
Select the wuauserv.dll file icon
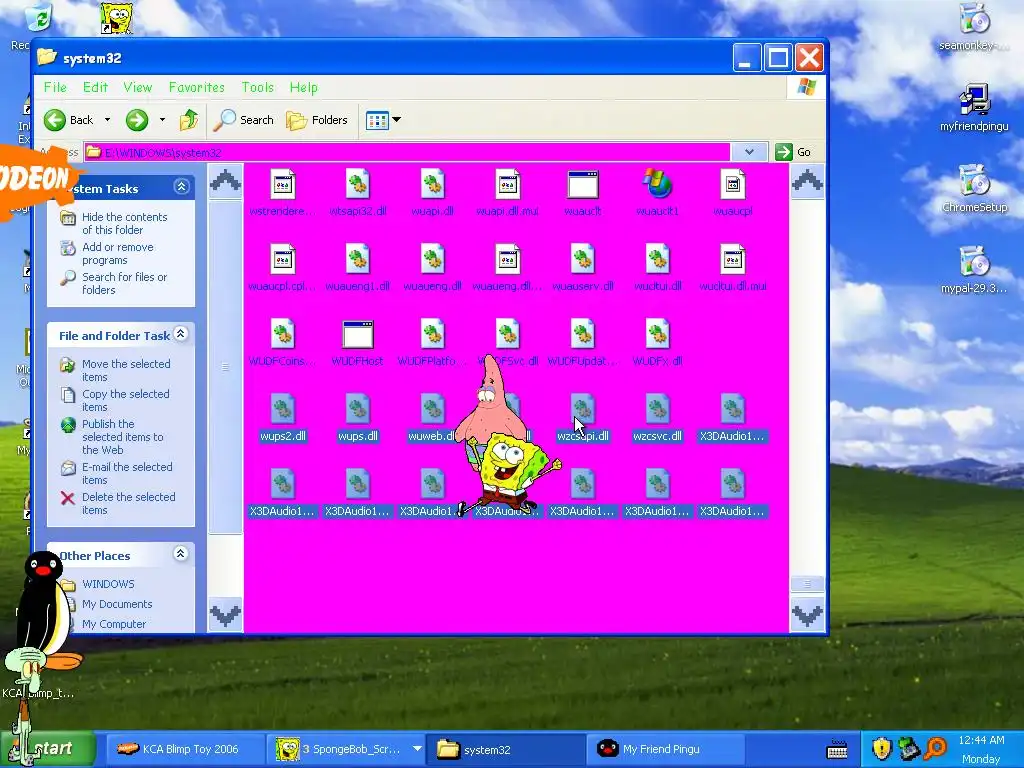coord(583,259)
